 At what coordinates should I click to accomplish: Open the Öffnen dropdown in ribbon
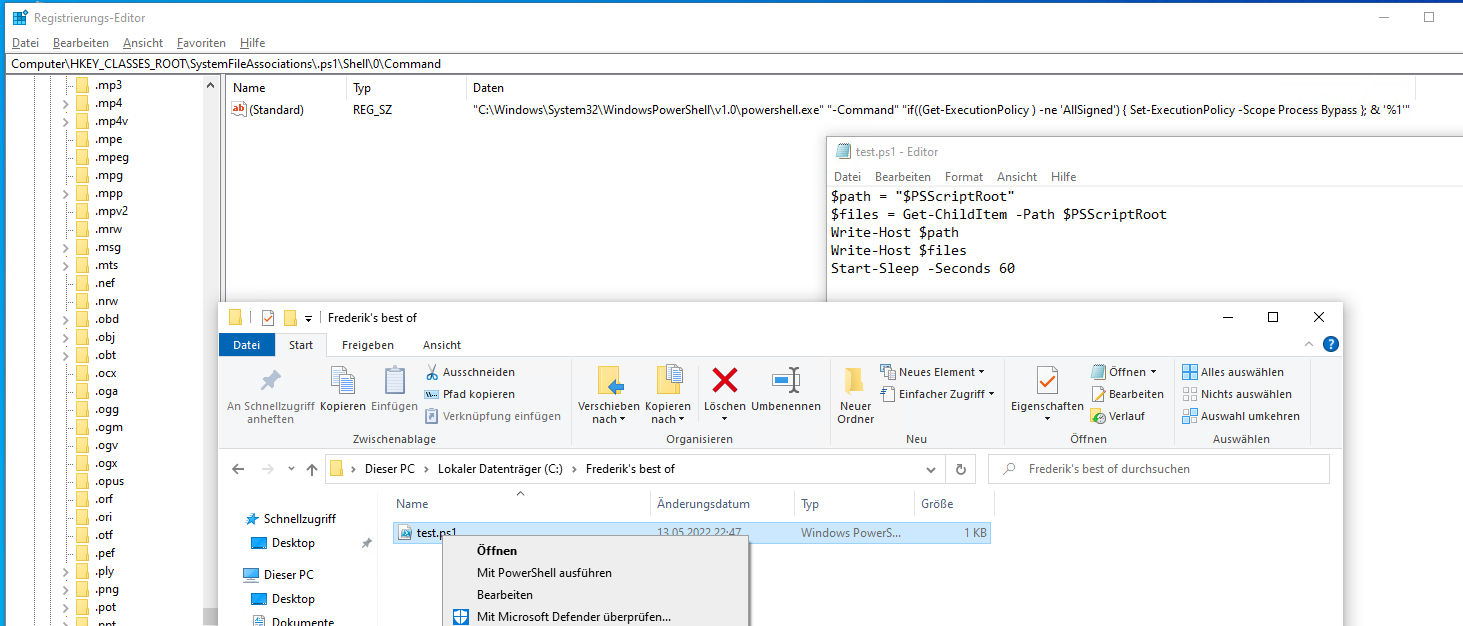pos(1123,372)
